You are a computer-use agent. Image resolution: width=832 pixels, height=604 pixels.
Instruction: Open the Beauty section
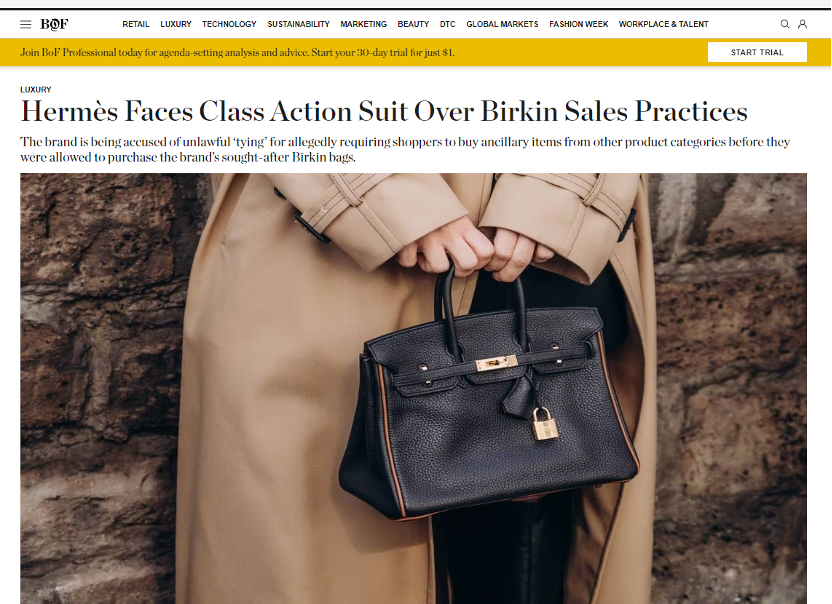pyautogui.click(x=413, y=24)
